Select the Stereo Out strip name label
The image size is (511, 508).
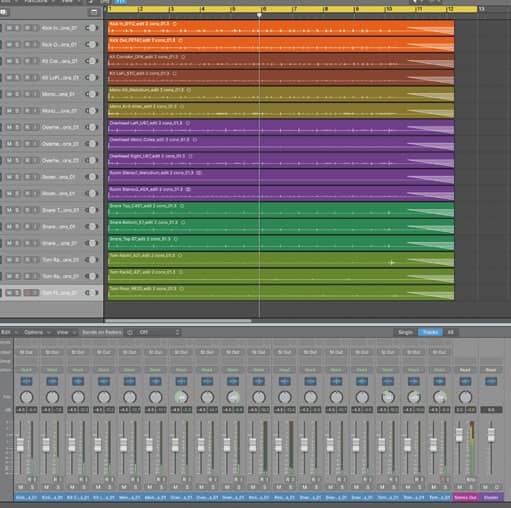(x=465, y=498)
